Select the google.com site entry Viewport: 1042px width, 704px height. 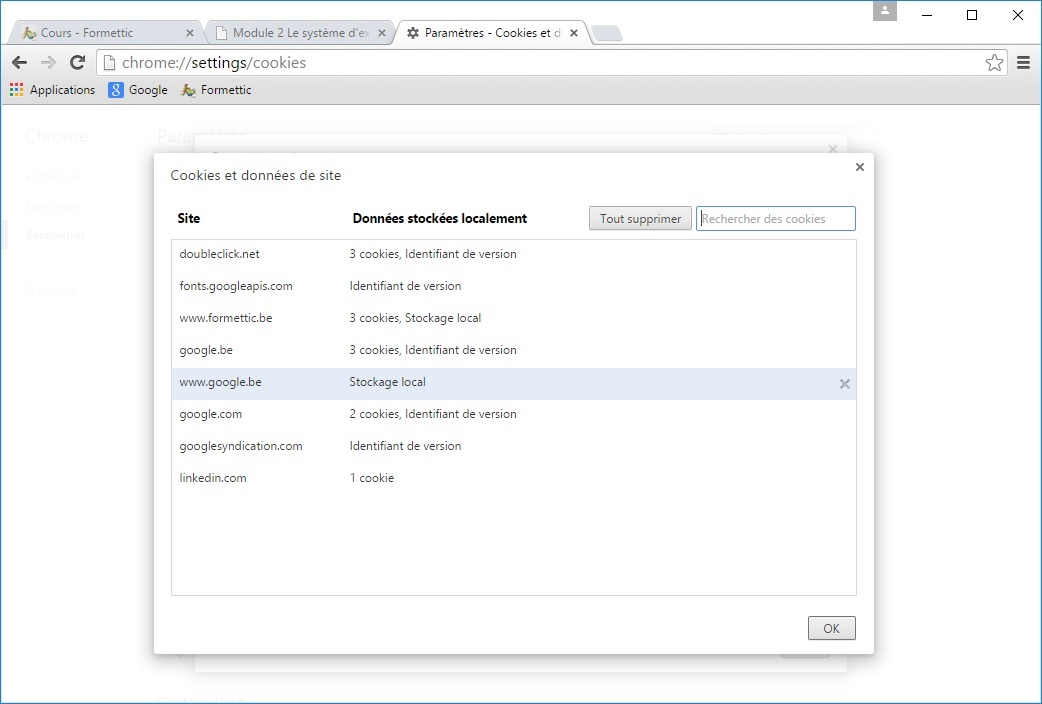(514, 414)
